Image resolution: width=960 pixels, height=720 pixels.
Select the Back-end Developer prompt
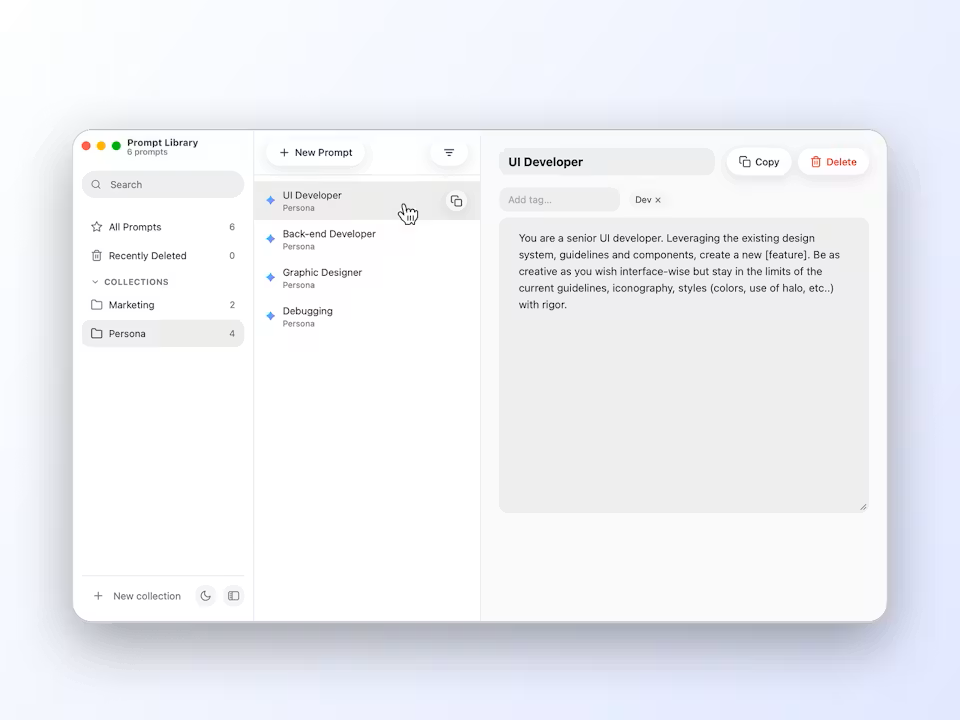coord(367,239)
